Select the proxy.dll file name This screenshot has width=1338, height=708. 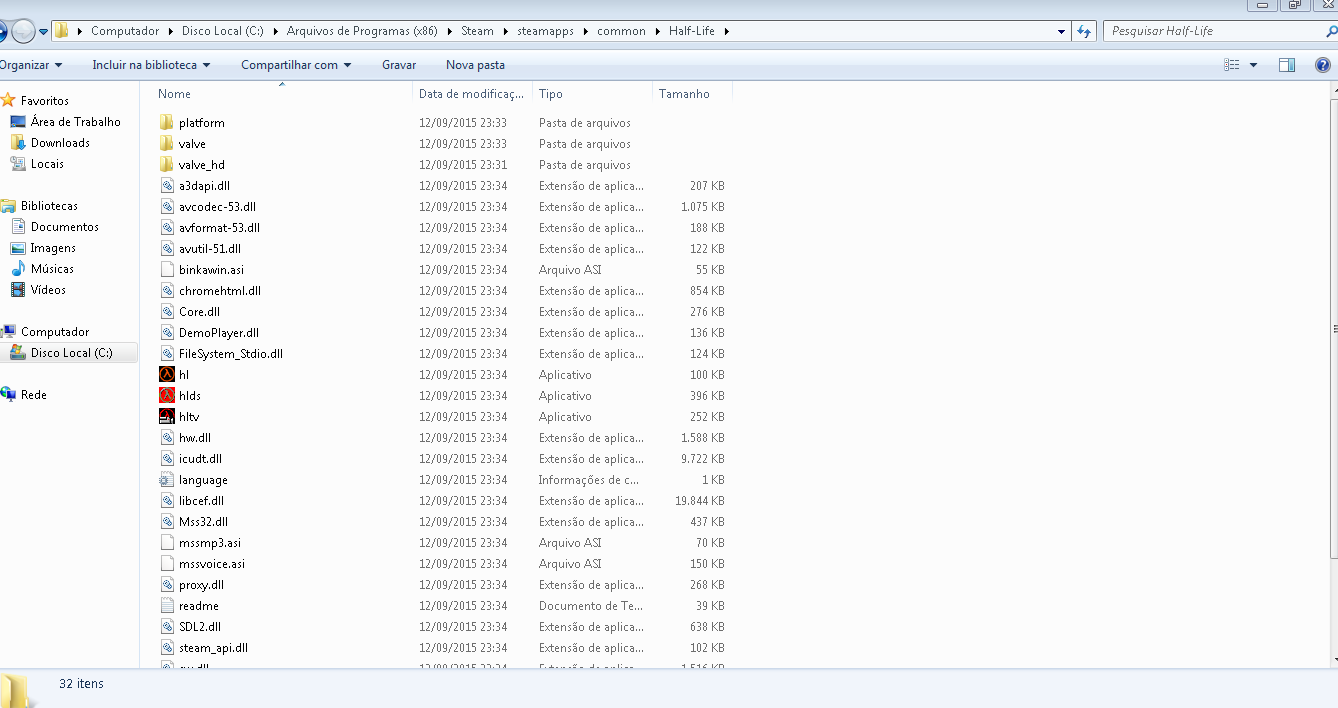tap(201, 584)
